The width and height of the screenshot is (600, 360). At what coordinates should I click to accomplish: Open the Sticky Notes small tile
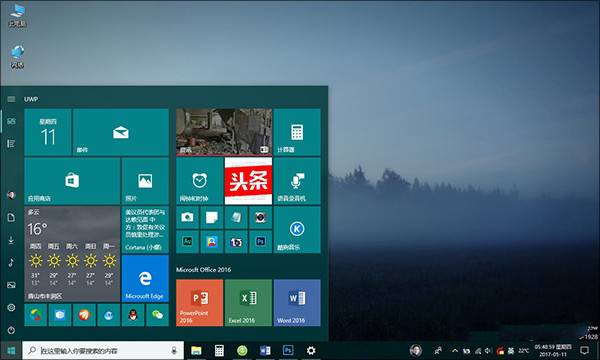click(x=212, y=217)
